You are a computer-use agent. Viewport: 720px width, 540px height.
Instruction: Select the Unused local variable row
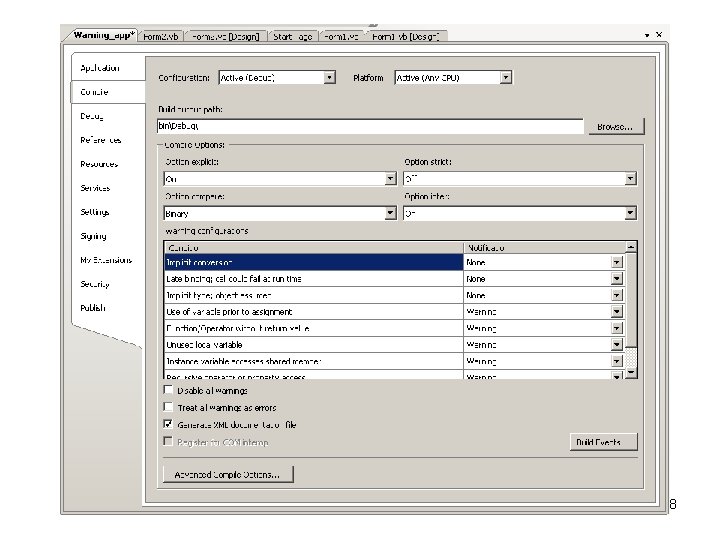(314, 345)
